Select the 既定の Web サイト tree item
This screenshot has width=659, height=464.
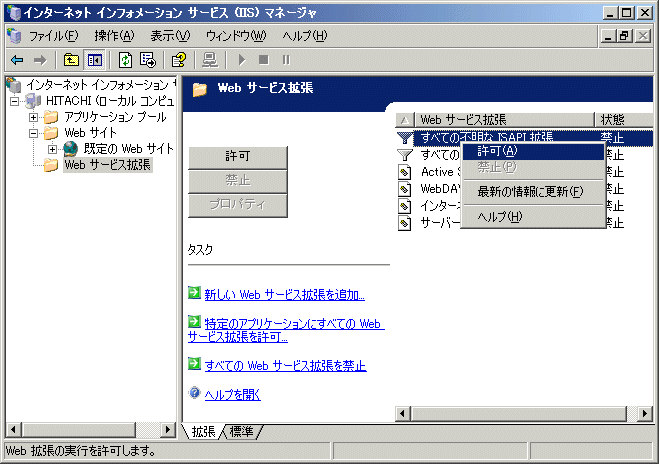coord(128,149)
